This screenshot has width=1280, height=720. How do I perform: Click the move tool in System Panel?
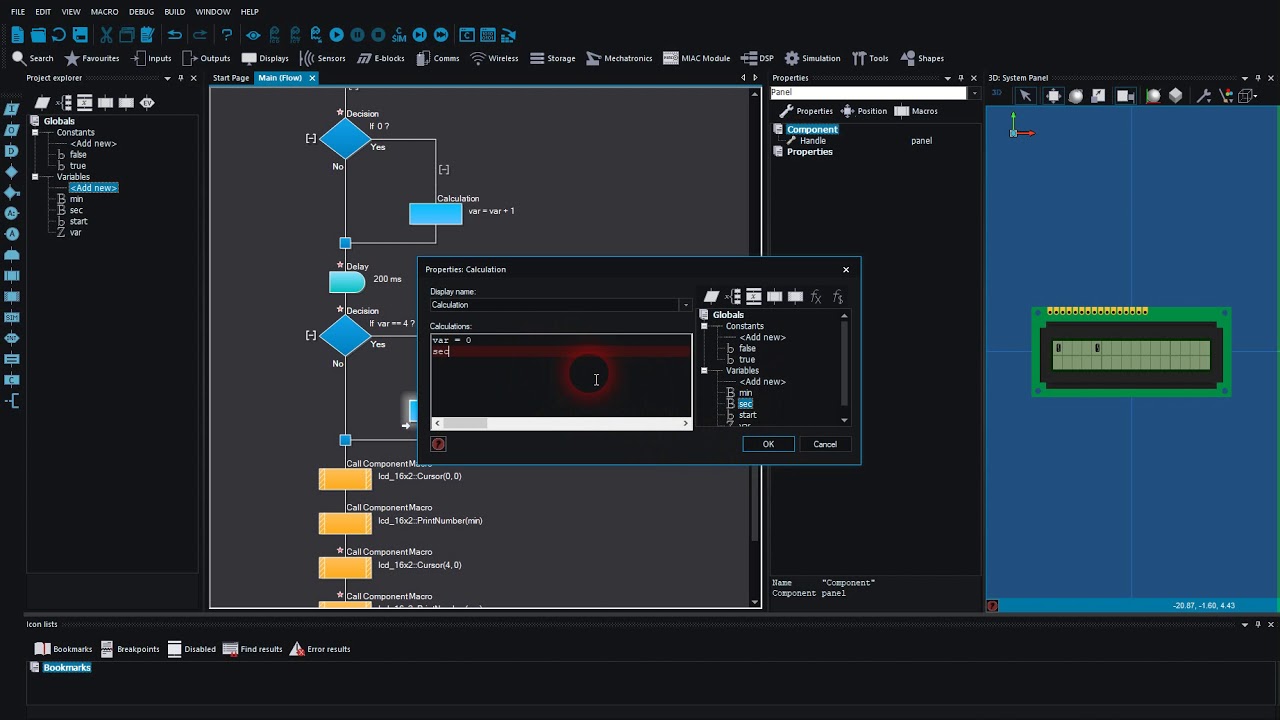click(1053, 96)
